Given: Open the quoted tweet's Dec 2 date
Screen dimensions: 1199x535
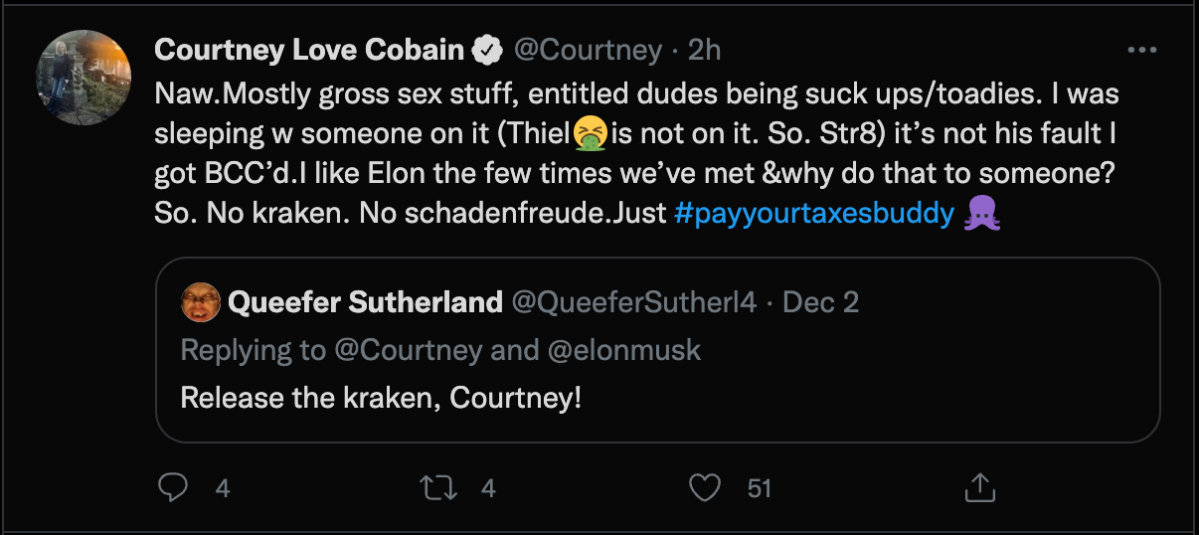Looking at the screenshot, I should pos(821,302).
